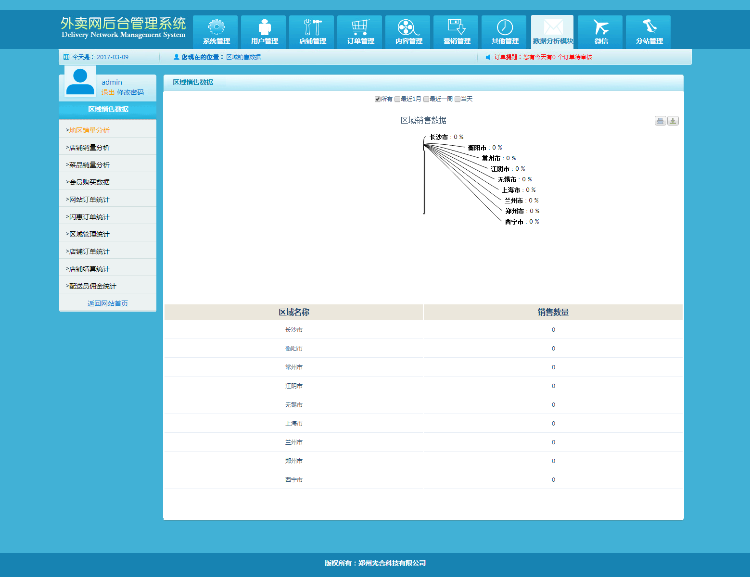Click the print chart icon

coord(660,121)
